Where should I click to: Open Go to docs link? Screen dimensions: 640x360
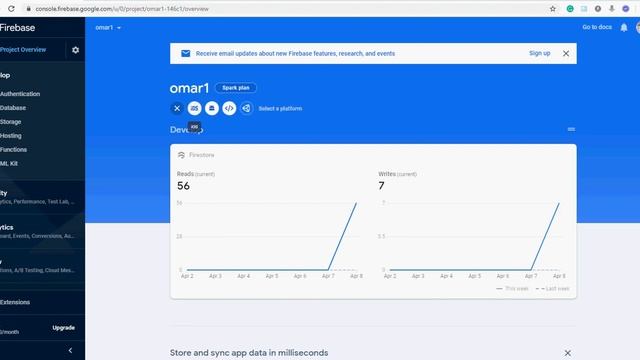tap(597, 27)
